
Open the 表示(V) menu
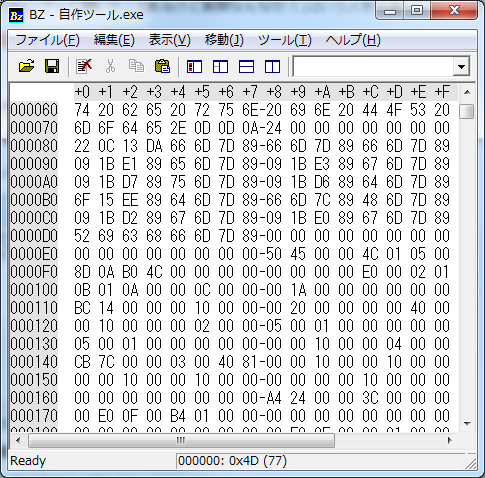click(169, 40)
